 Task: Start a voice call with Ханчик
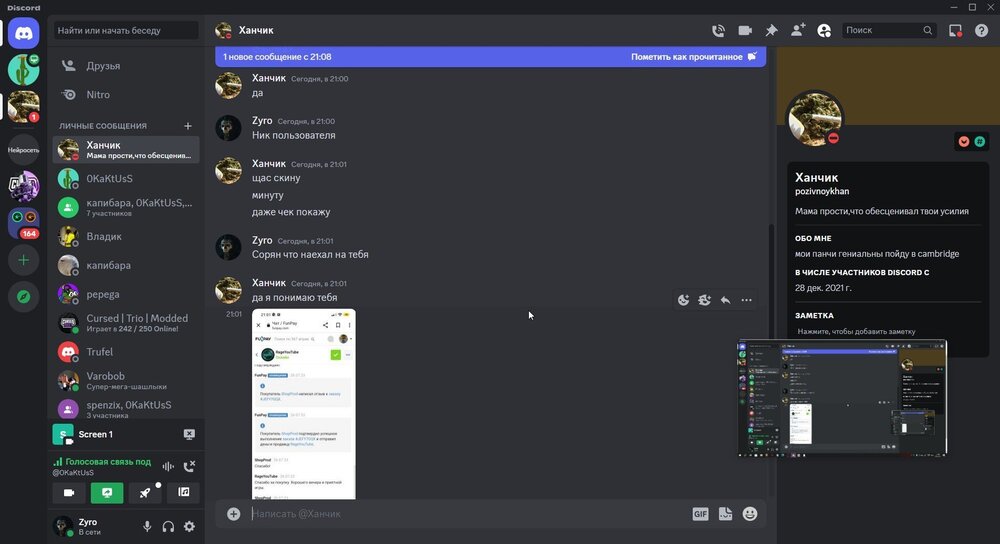click(x=718, y=31)
